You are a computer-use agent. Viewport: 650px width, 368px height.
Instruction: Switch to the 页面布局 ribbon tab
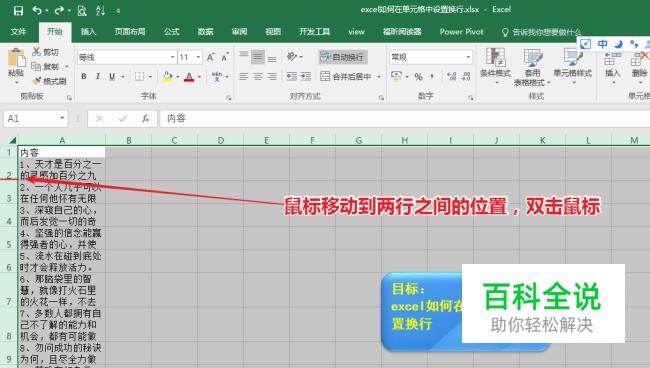[x=130, y=31]
